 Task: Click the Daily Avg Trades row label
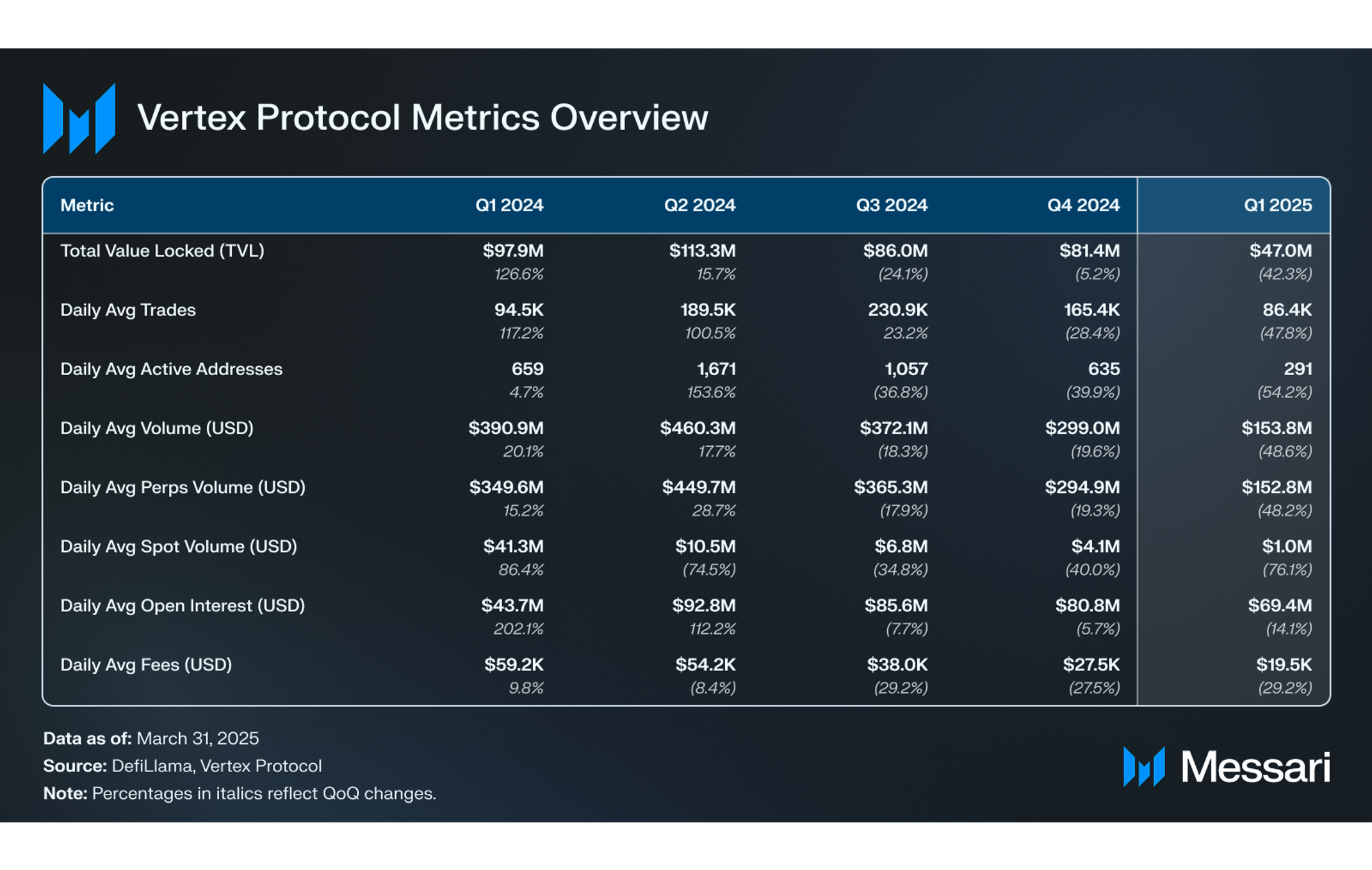128,310
